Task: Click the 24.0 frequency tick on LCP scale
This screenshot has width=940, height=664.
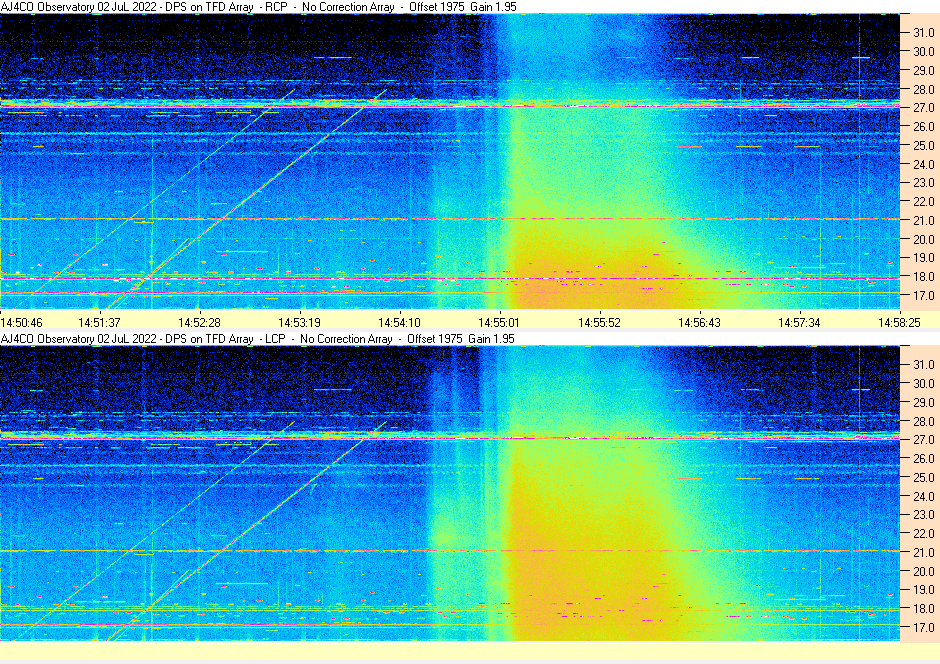Action: (923, 496)
